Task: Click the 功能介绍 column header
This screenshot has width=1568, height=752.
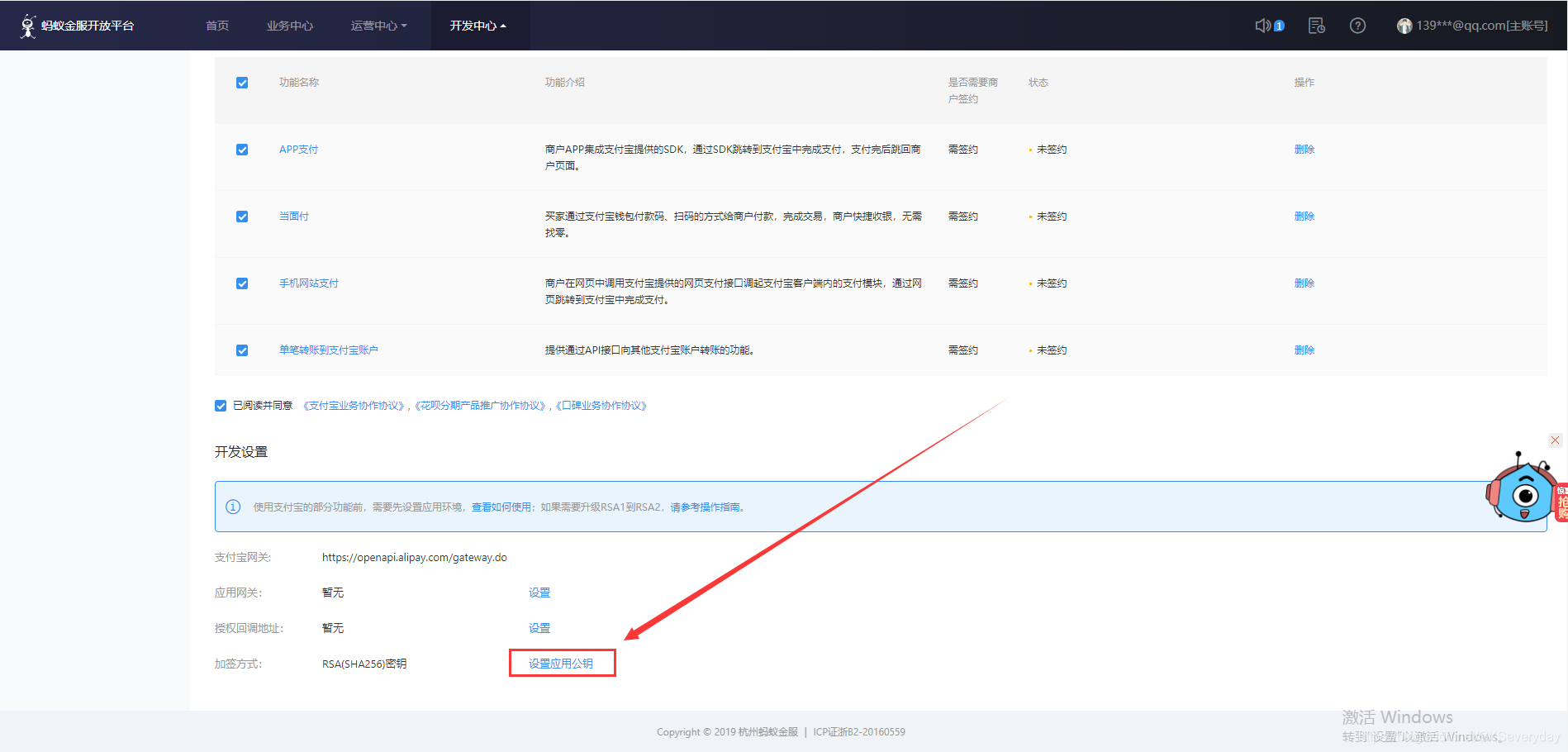Action: click(x=565, y=83)
